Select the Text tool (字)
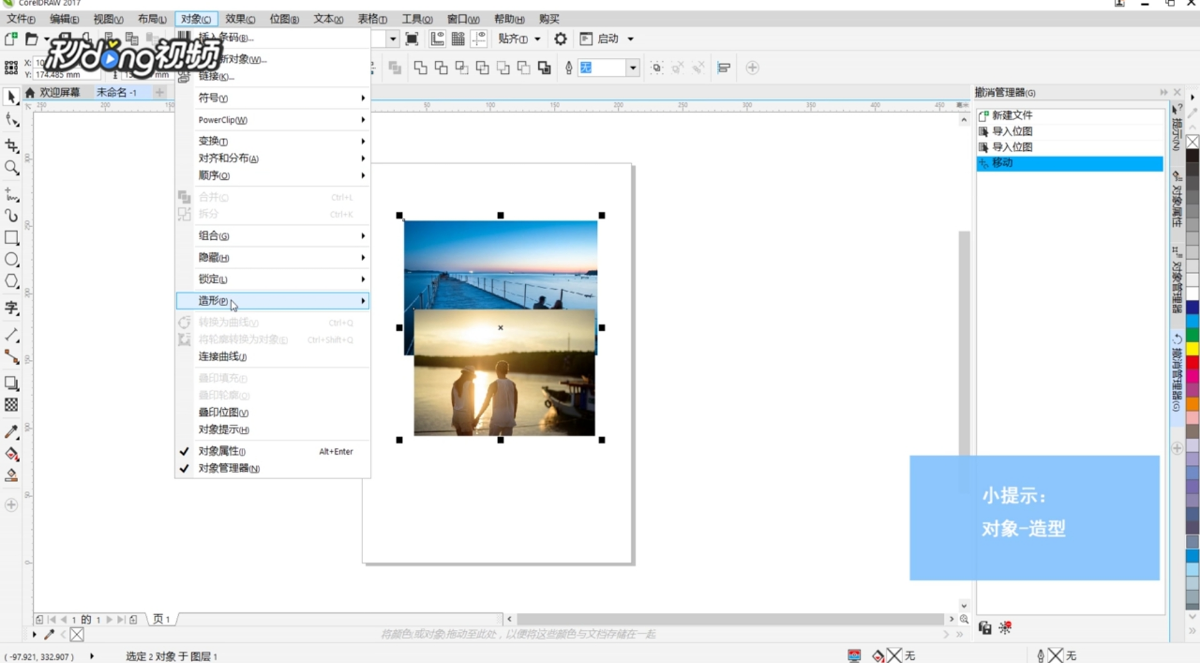1200x663 pixels. tap(11, 308)
